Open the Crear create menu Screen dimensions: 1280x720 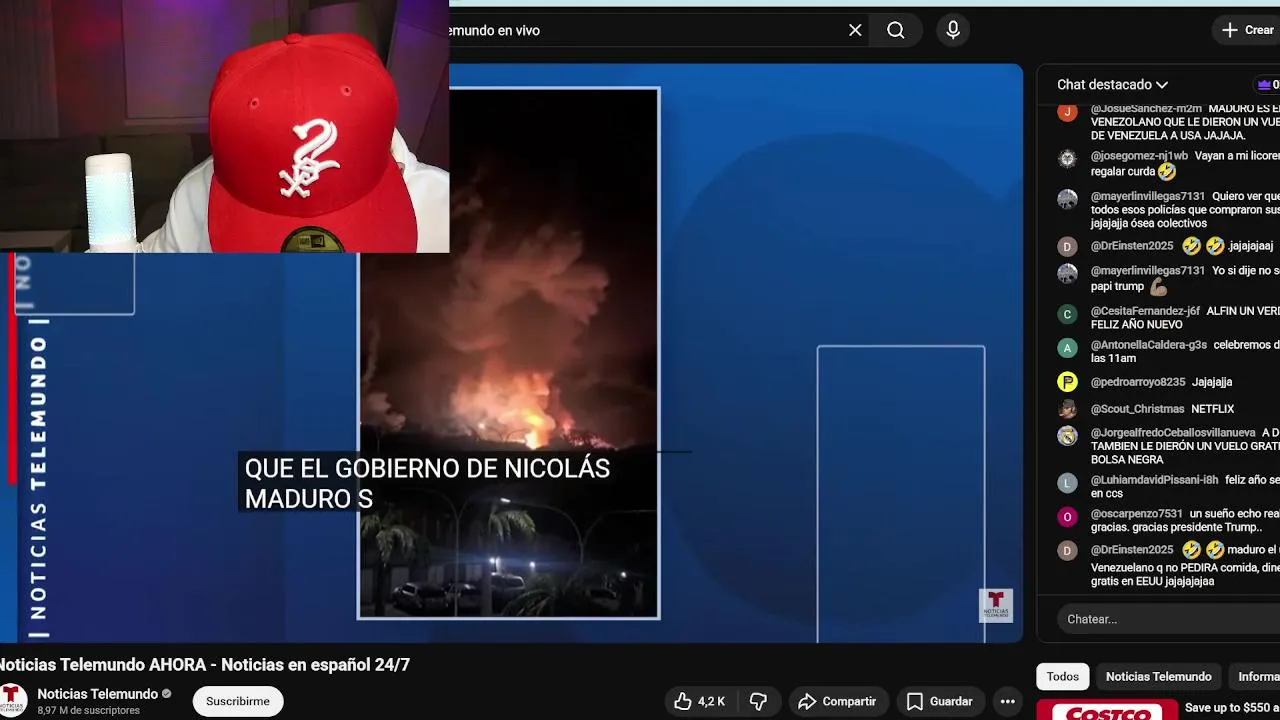pos(1246,30)
